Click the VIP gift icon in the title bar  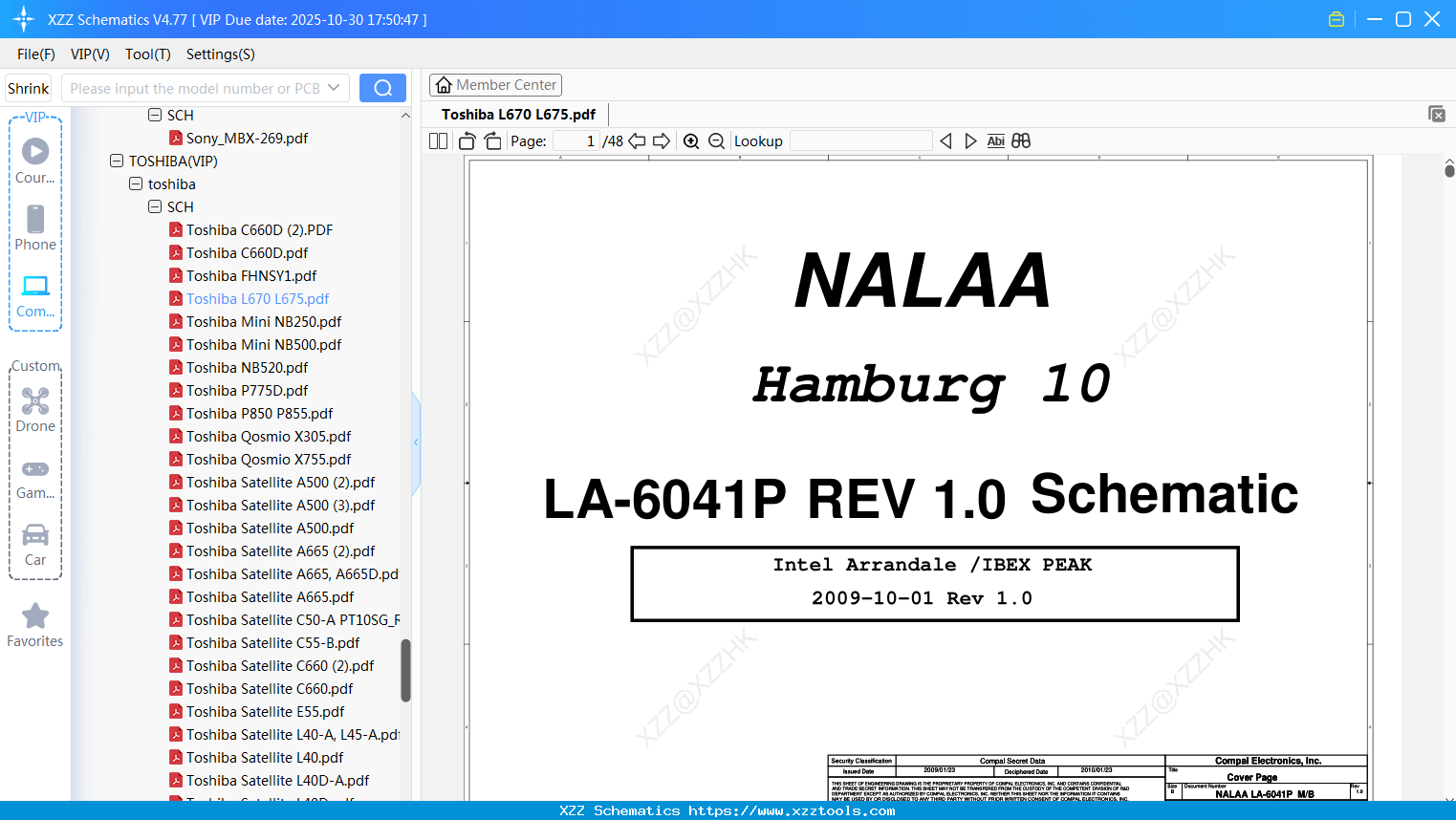point(1336,19)
